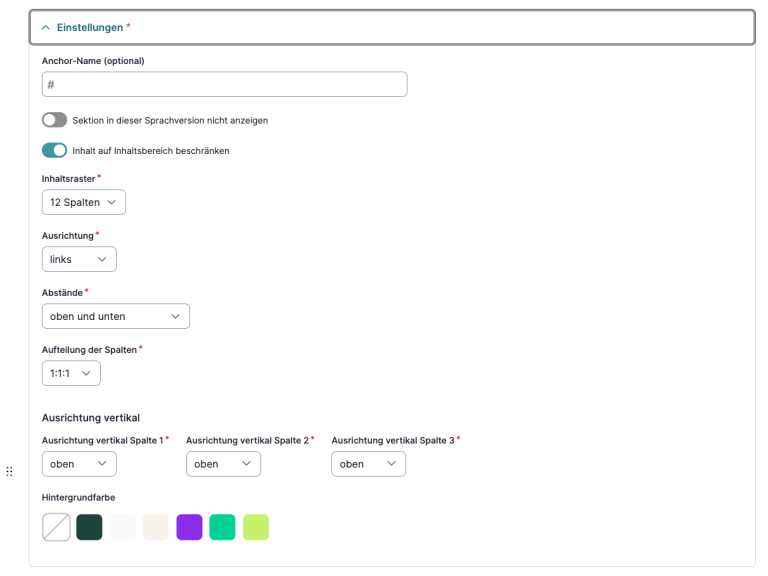
Task: Open vertical alignment dropdown for Spalte 2
Action: click(223, 464)
